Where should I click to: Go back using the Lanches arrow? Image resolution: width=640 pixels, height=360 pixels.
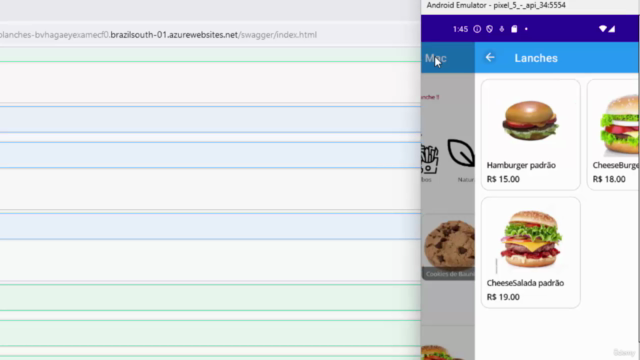point(490,58)
